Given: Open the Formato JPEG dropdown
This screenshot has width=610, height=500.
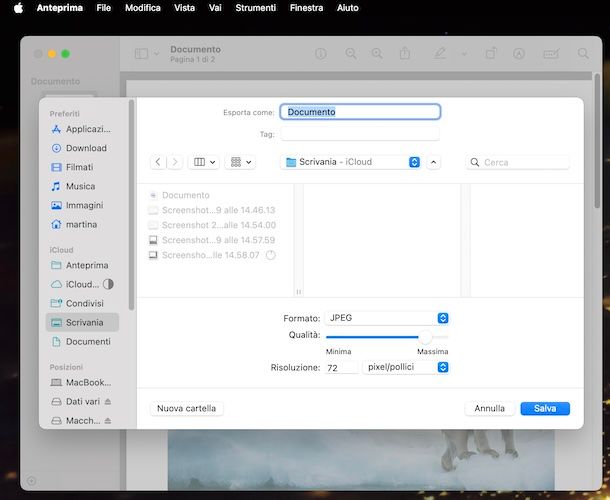Looking at the screenshot, I should [387, 318].
